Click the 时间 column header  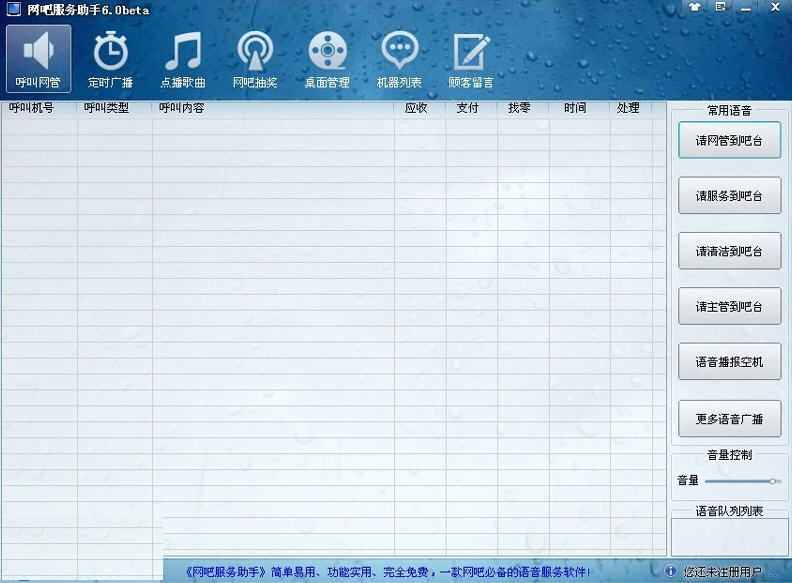(580, 108)
